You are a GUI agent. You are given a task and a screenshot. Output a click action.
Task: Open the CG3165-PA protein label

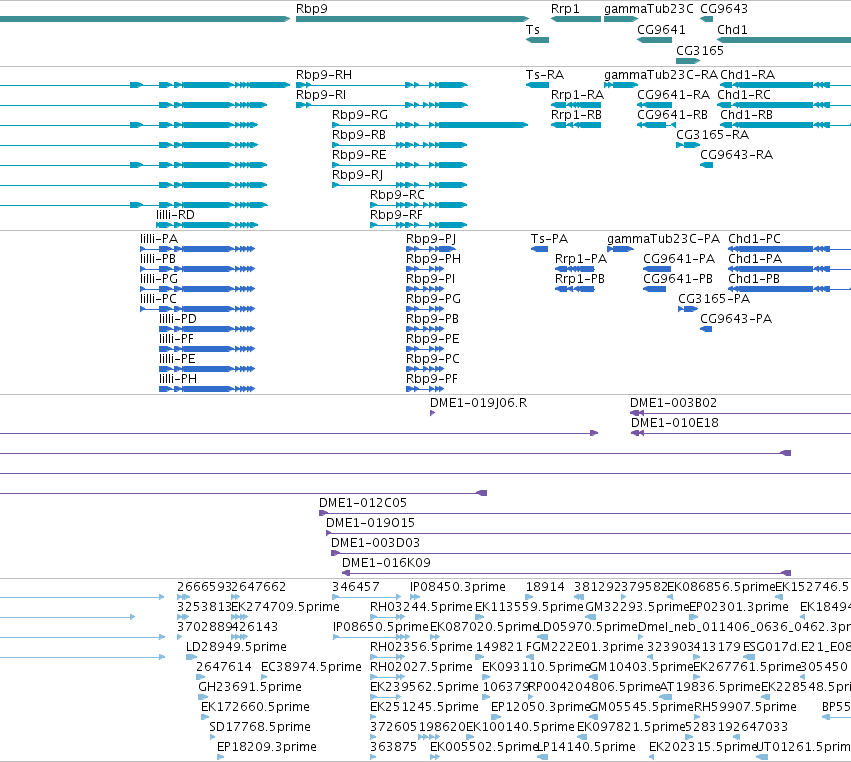[x=714, y=299]
